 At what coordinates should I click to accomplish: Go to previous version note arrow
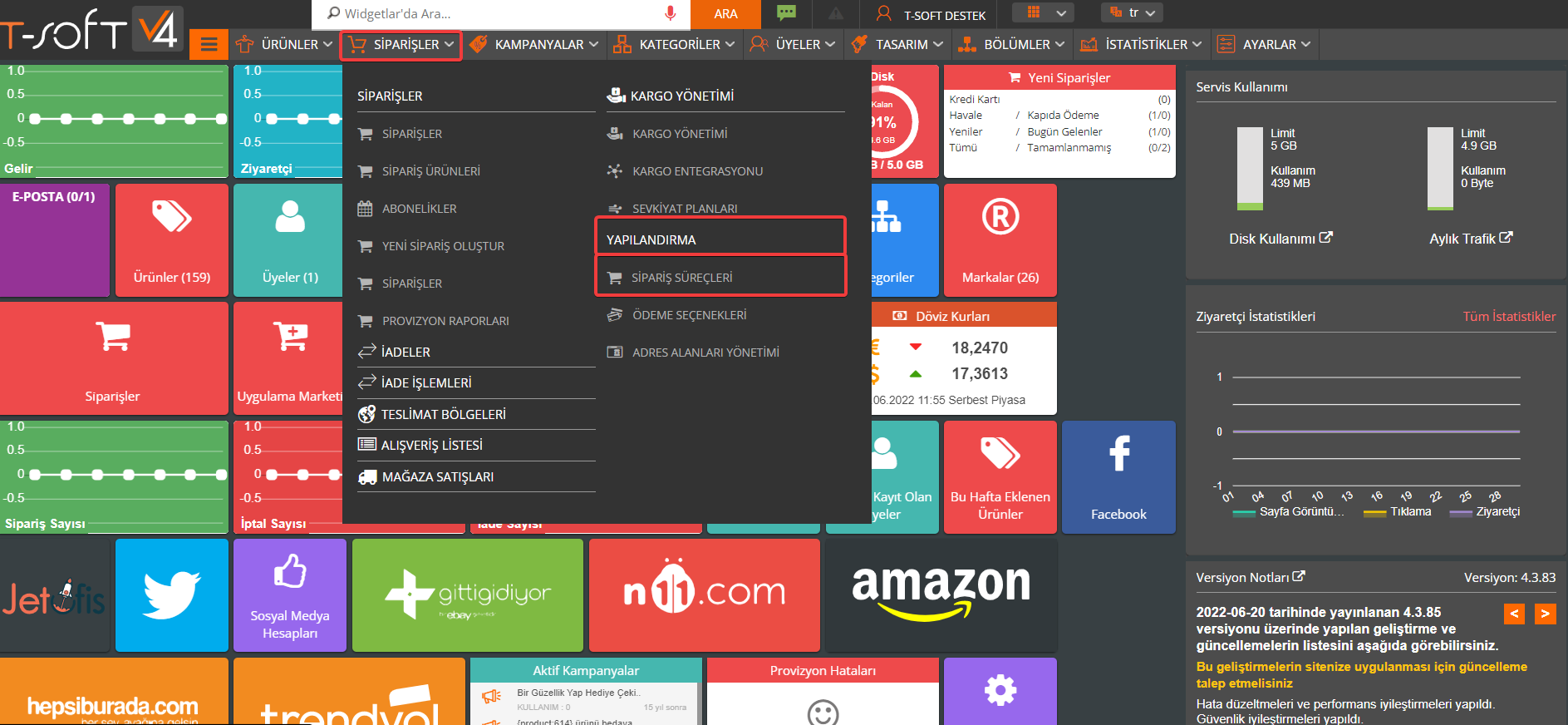1514,614
